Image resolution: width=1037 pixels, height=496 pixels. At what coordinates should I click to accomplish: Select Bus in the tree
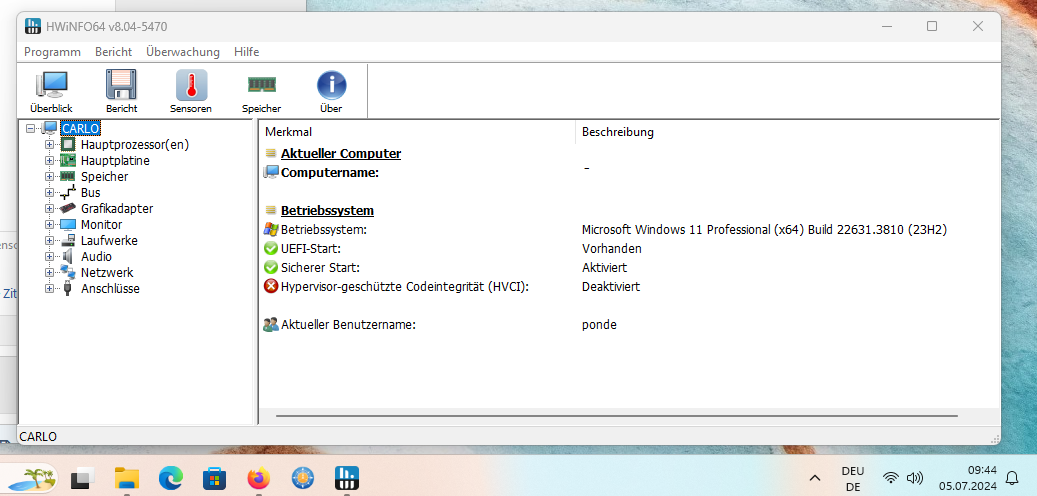[91, 192]
